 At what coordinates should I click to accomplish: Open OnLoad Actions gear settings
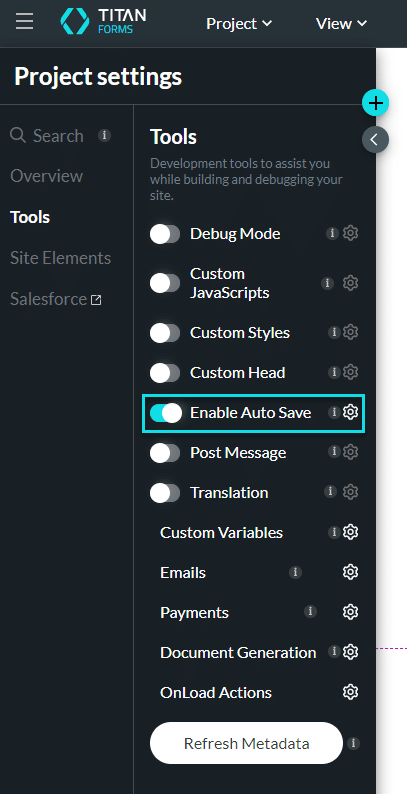click(x=350, y=692)
